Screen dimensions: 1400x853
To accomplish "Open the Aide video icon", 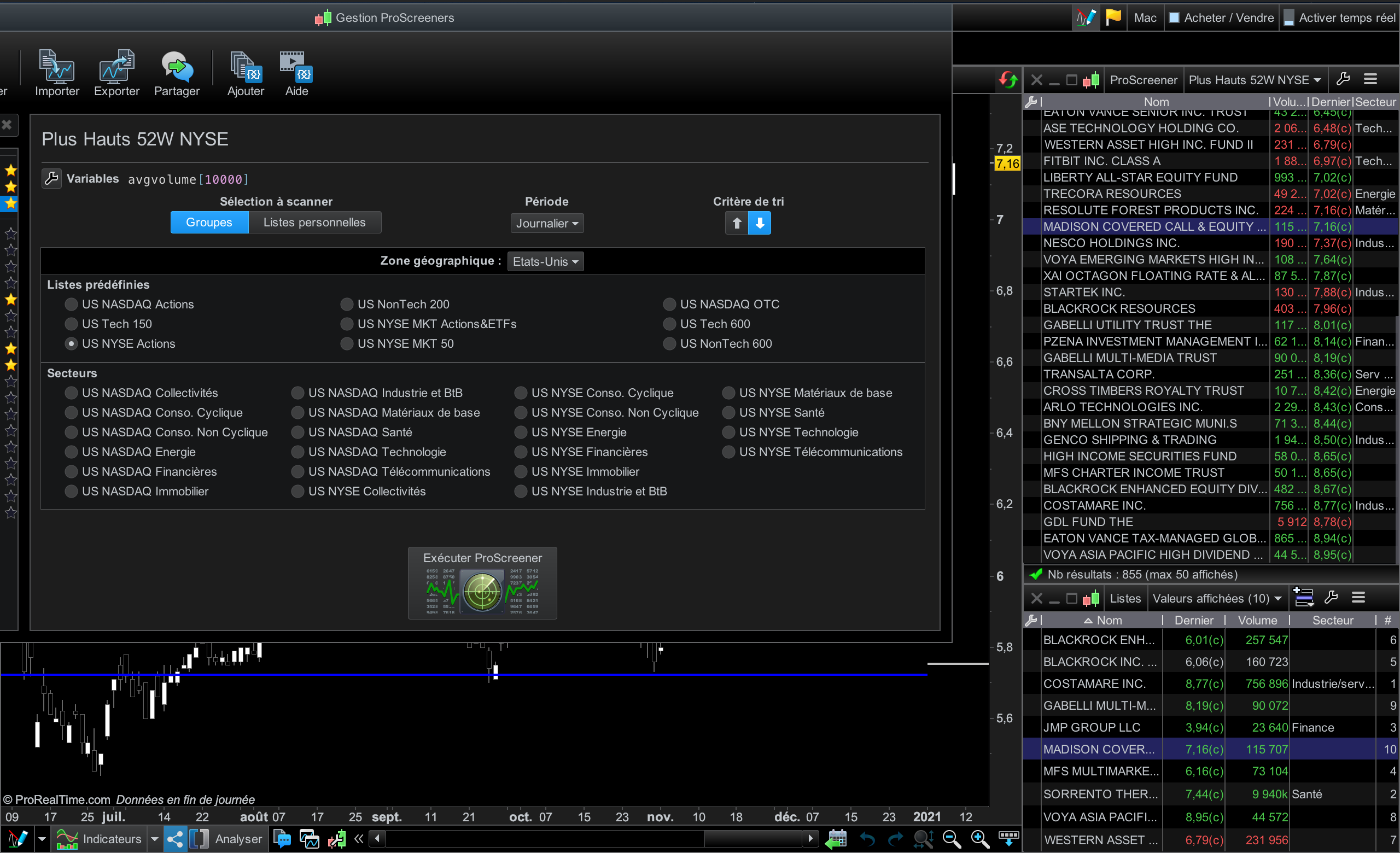I will pos(296,68).
